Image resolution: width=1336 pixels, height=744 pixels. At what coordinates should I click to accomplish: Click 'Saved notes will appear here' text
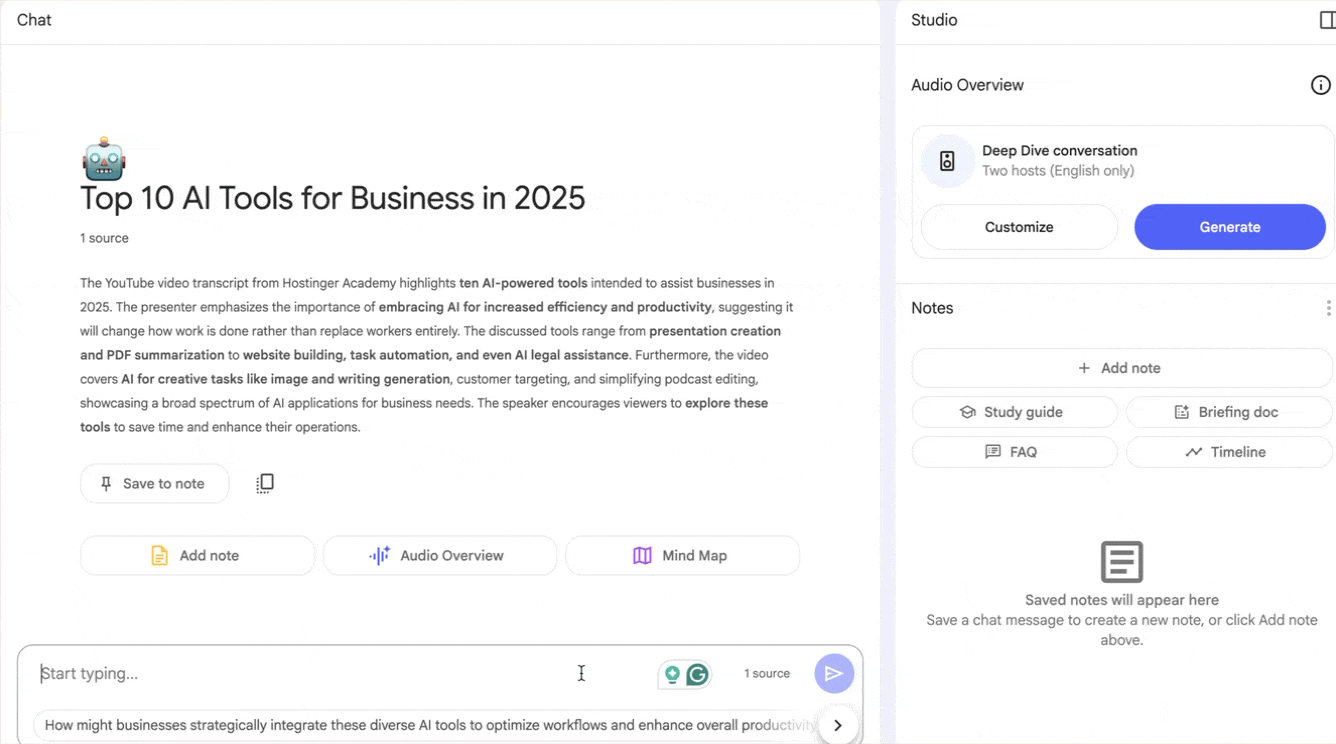pos(1122,600)
